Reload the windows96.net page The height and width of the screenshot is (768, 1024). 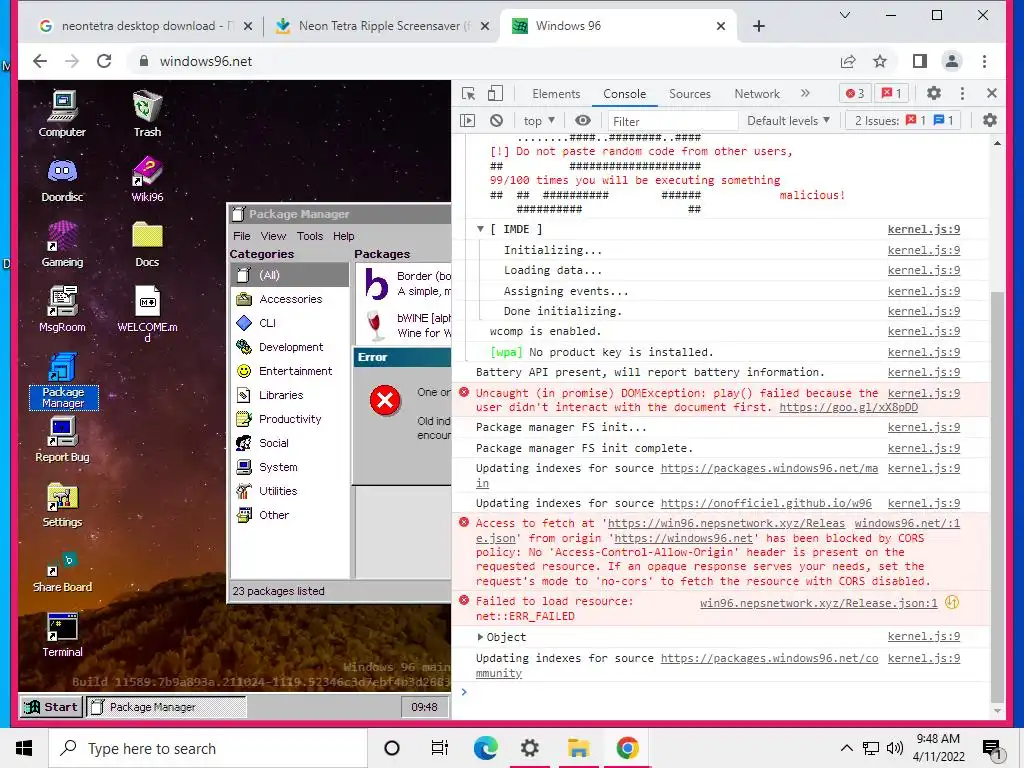tap(104, 61)
